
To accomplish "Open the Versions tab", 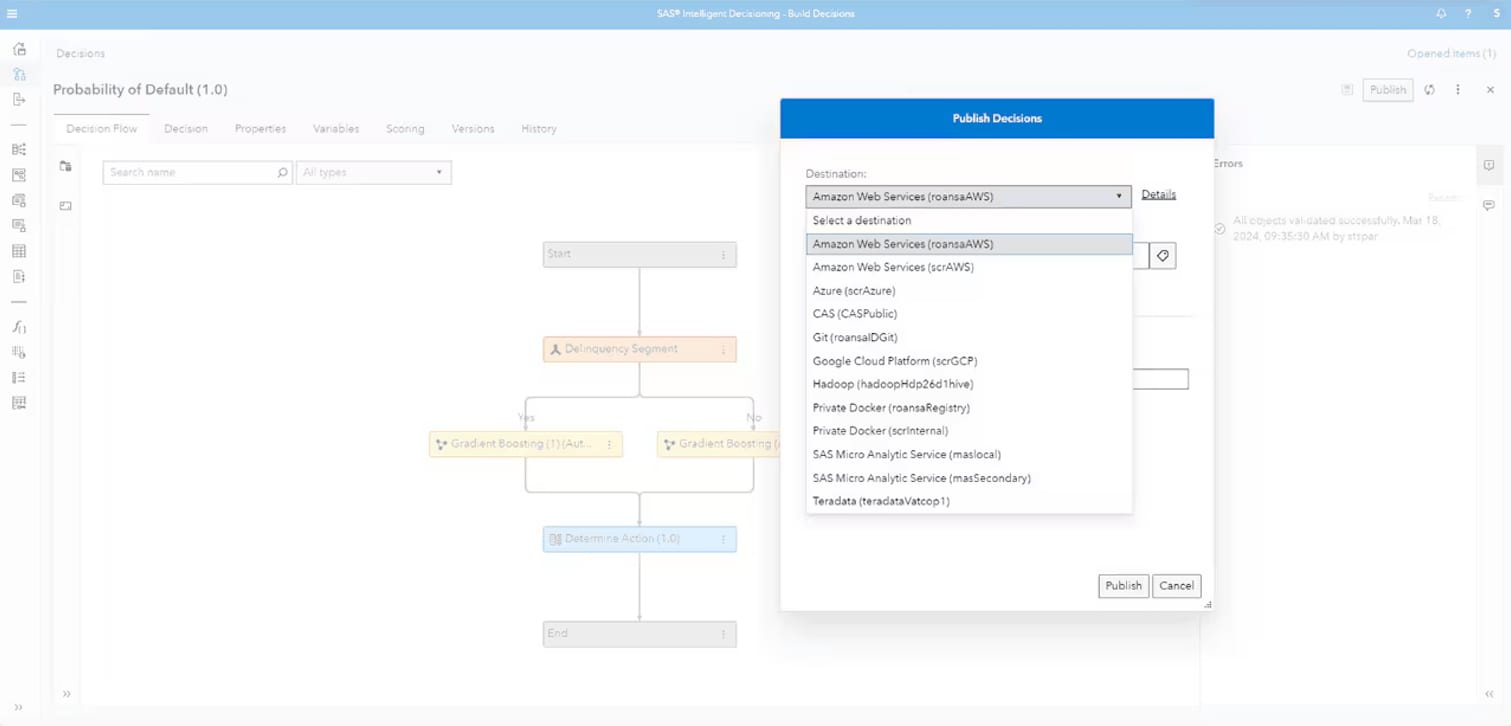I will 473,129.
